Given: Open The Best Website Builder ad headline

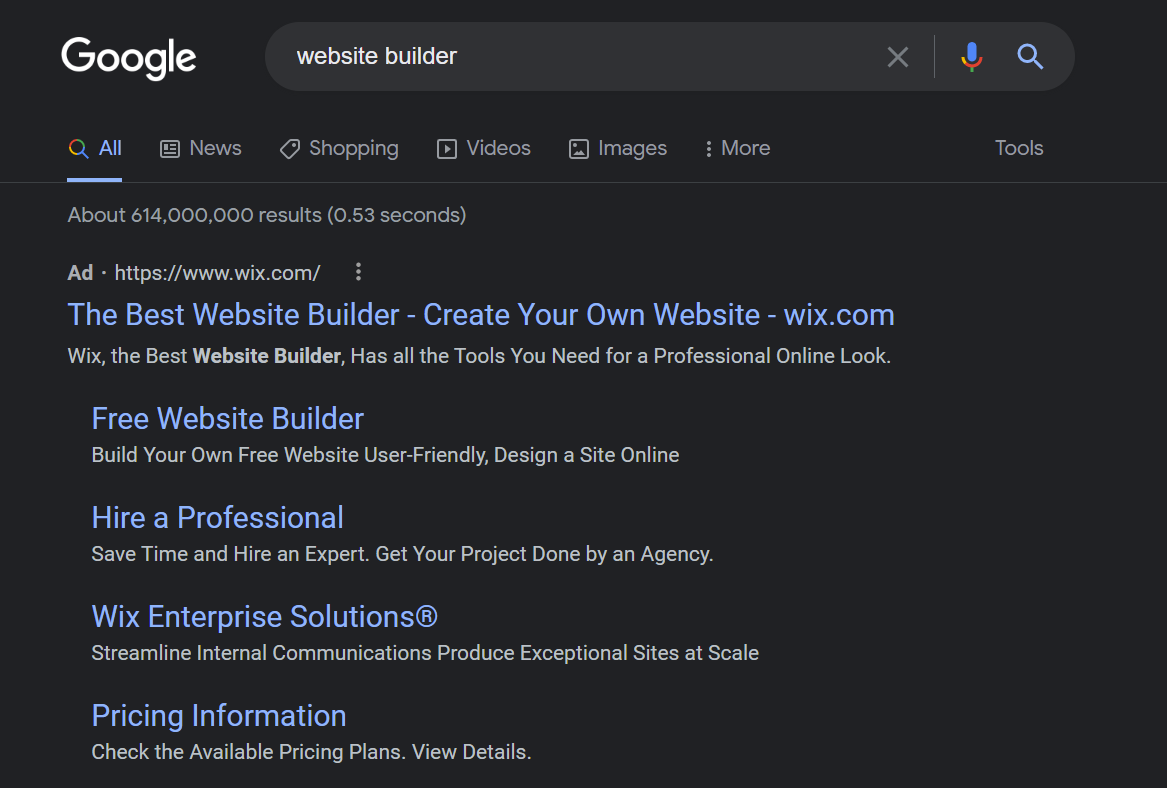Looking at the screenshot, I should click(480, 315).
